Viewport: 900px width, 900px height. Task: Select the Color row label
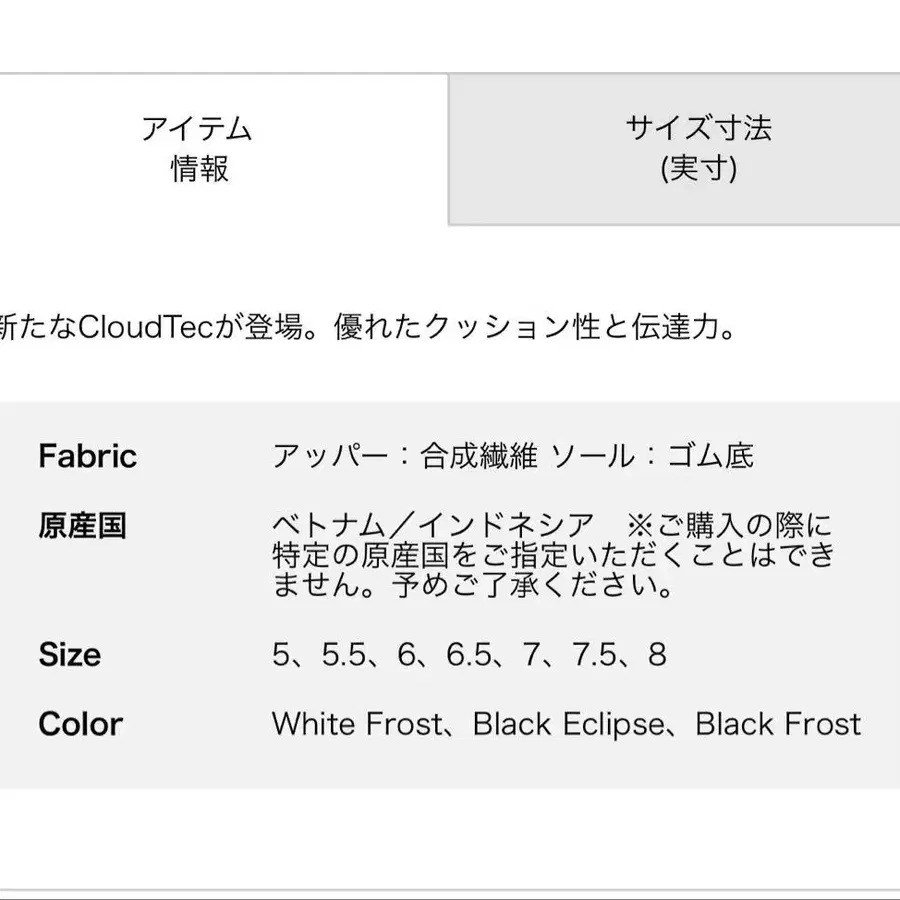(81, 724)
